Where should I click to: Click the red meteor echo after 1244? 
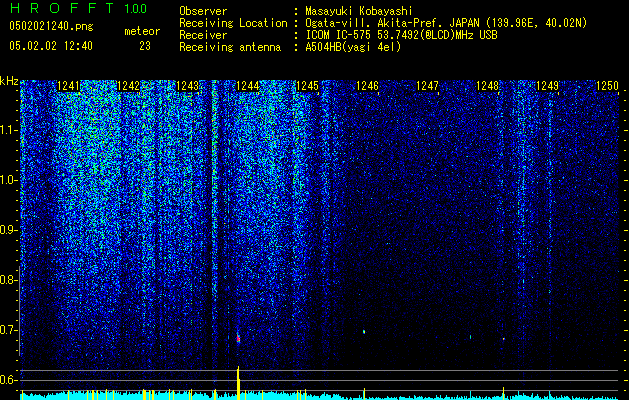238,339
